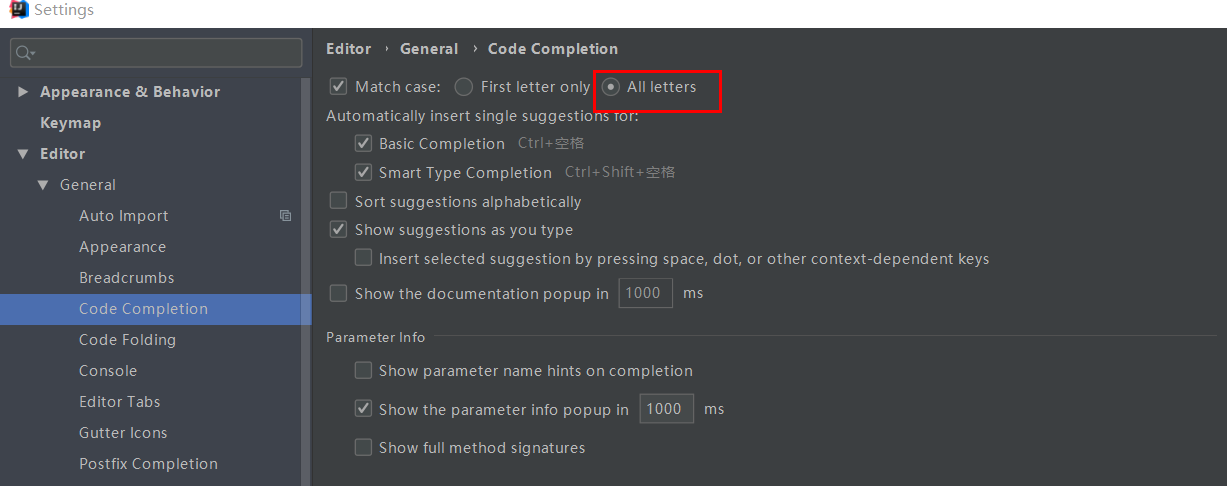The height and width of the screenshot is (486, 1227).
Task: Click the copy icon next to Auto Import
Action: [286, 215]
